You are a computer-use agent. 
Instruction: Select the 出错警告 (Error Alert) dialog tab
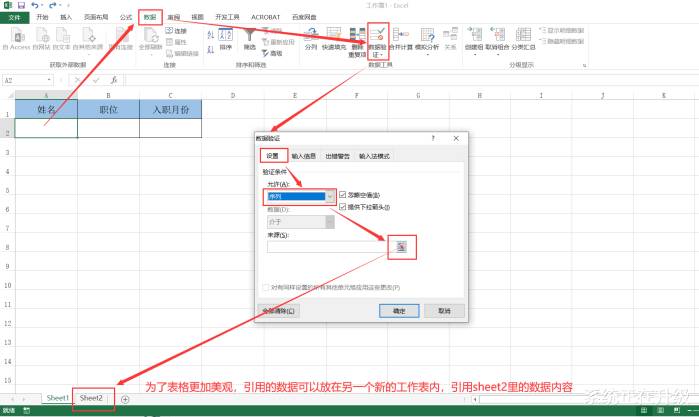pyautogui.click(x=337, y=156)
